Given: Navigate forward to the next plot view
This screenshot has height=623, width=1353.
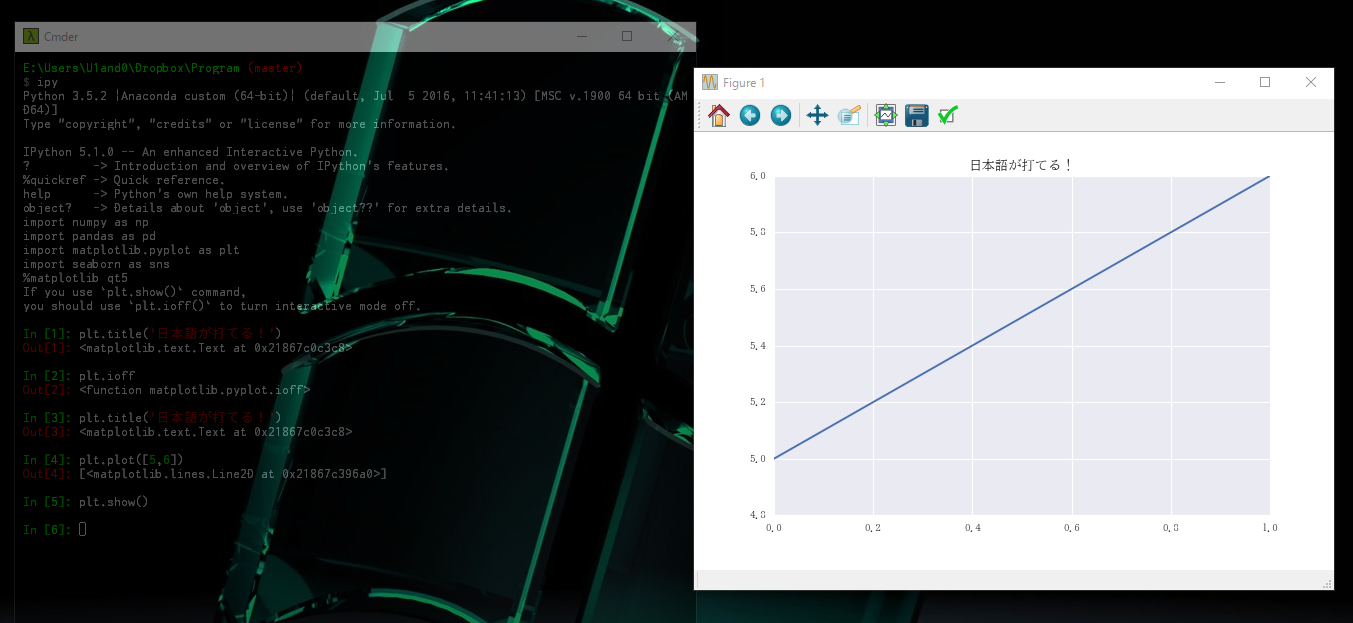Looking at the screenshot, I should (780, 115).
